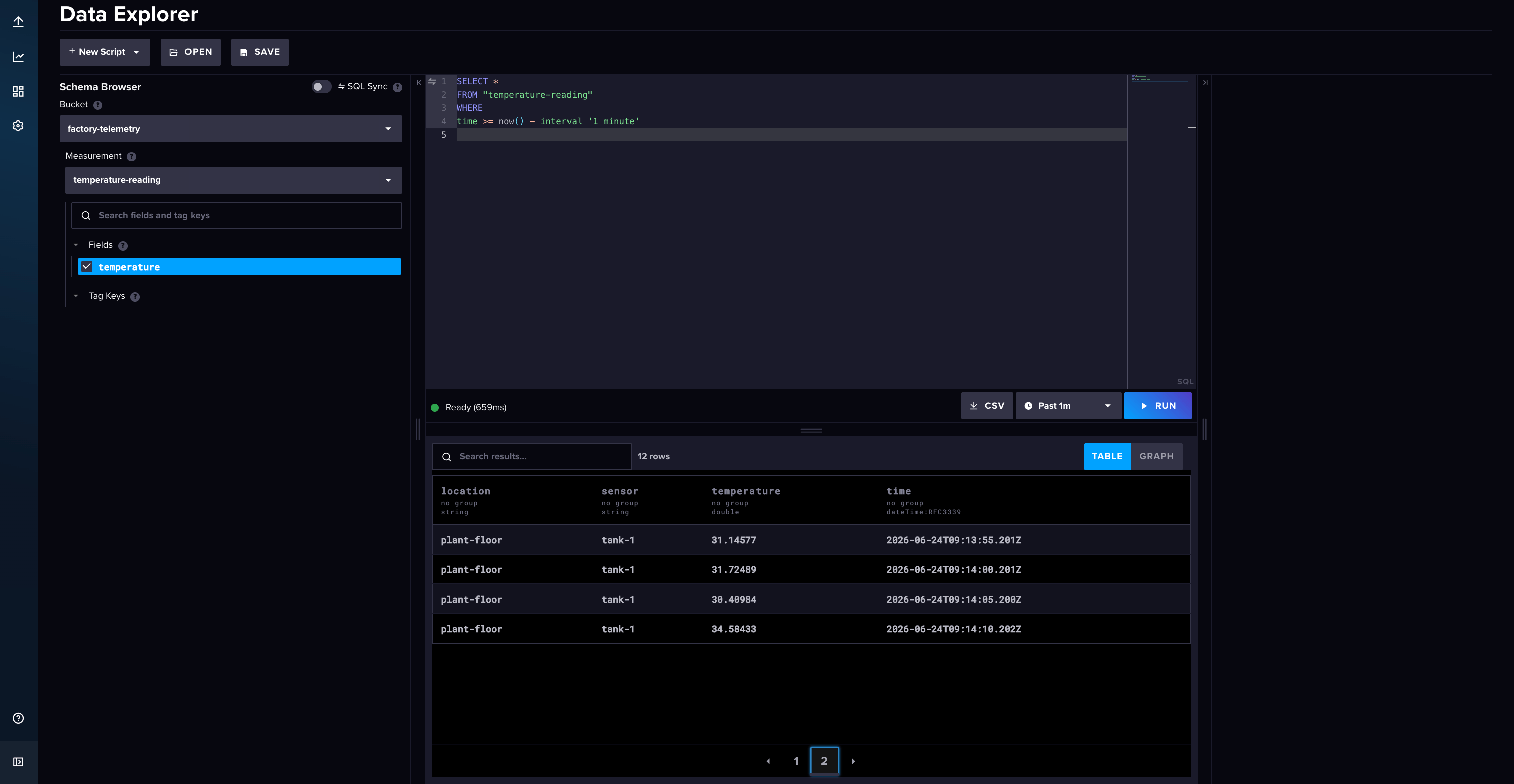
Task: Click search icon in results search box
Action: [x=447, y=457]
